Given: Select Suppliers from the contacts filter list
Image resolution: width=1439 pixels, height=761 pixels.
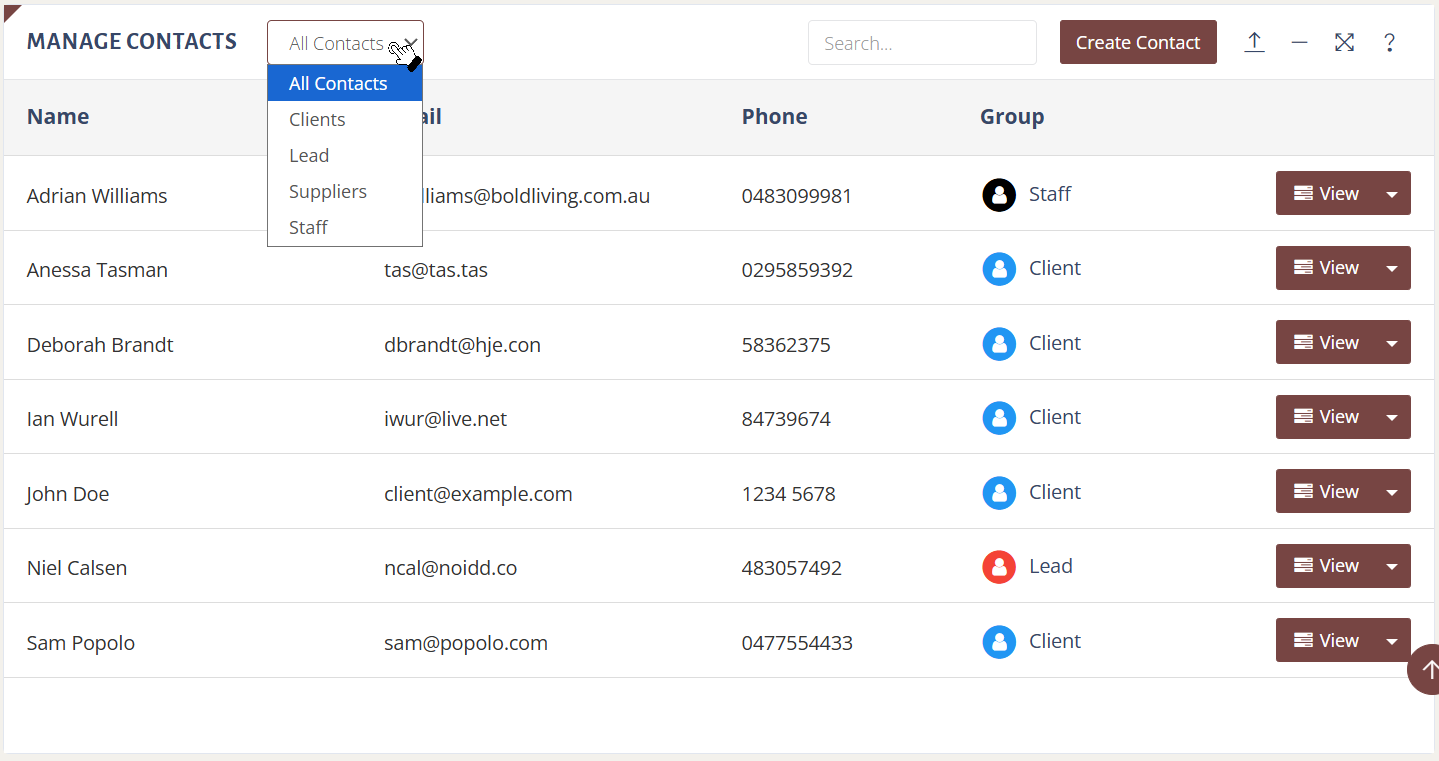Looking at the screenshot, I should tap(327, 191).
